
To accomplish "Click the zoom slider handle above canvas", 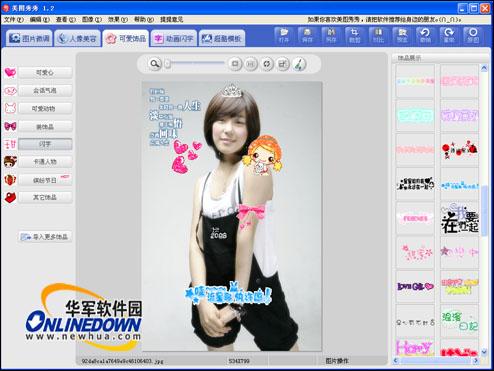I will [168, 63].
